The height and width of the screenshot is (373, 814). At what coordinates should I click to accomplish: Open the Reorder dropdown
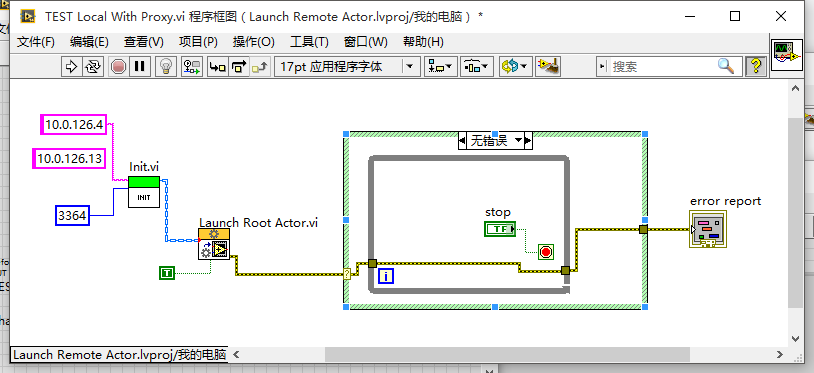514,66
